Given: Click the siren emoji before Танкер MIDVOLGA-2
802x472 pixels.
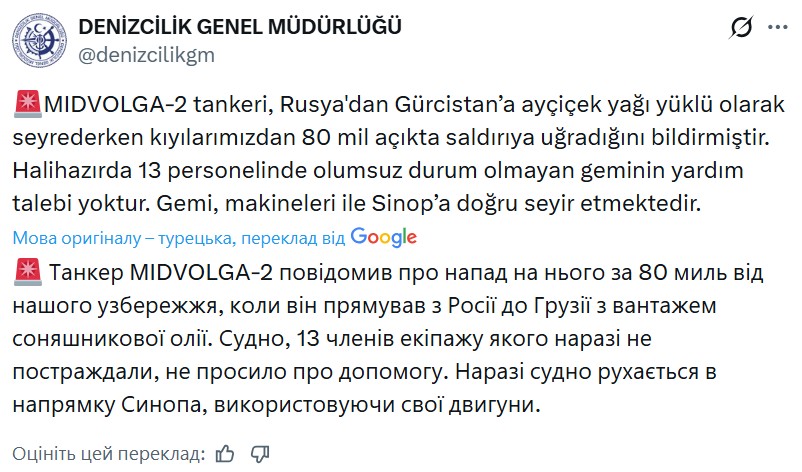Looking at the screenshot, I should point(28,273).
